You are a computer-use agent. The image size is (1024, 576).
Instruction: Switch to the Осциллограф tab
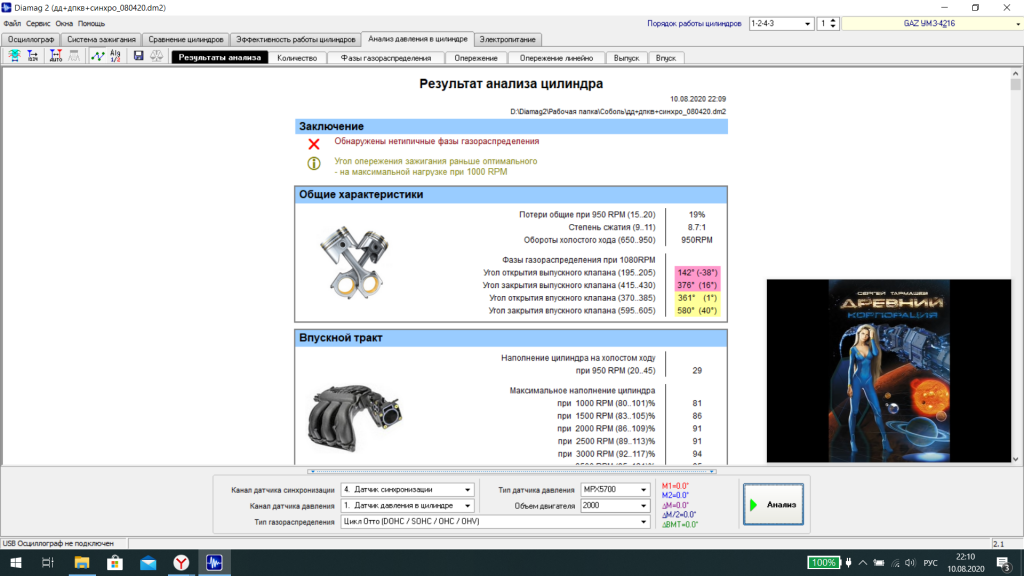click(31, 39)
